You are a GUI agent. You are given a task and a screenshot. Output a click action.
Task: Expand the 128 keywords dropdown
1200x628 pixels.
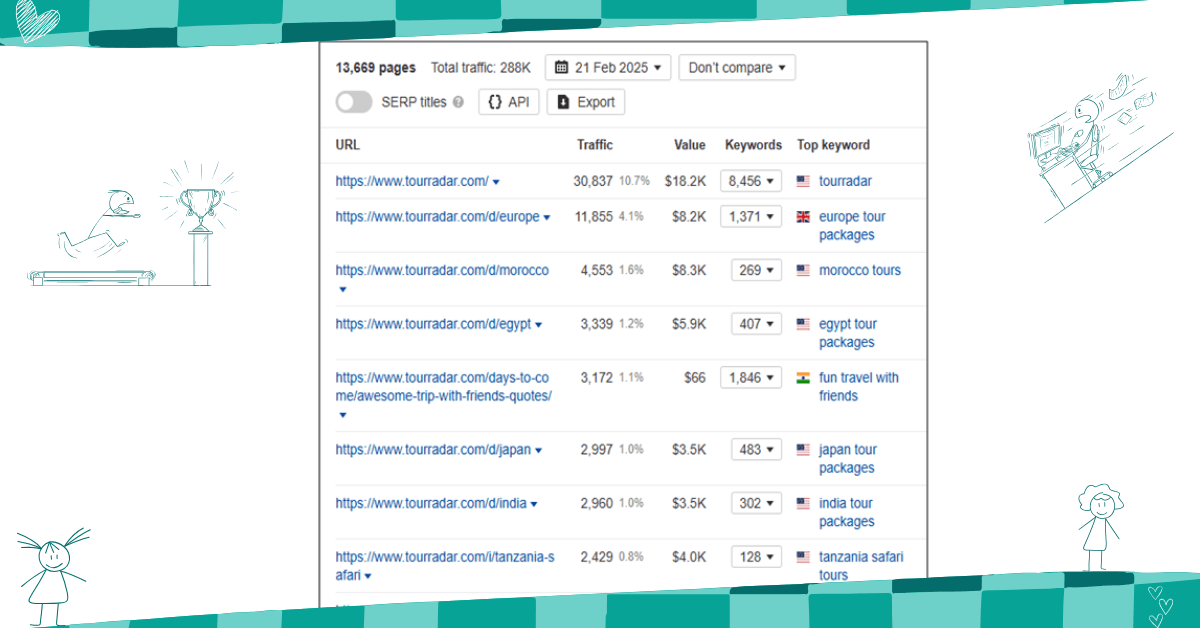point(756,557)
